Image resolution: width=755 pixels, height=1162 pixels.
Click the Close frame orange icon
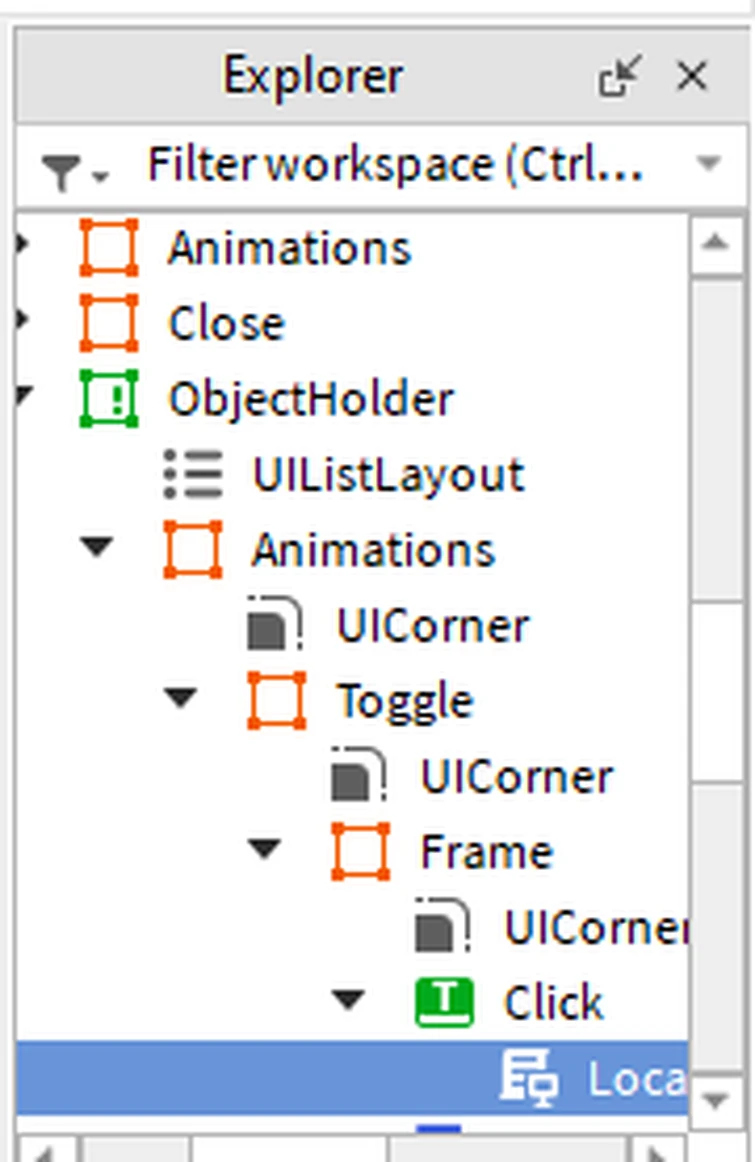pos(109,323)
